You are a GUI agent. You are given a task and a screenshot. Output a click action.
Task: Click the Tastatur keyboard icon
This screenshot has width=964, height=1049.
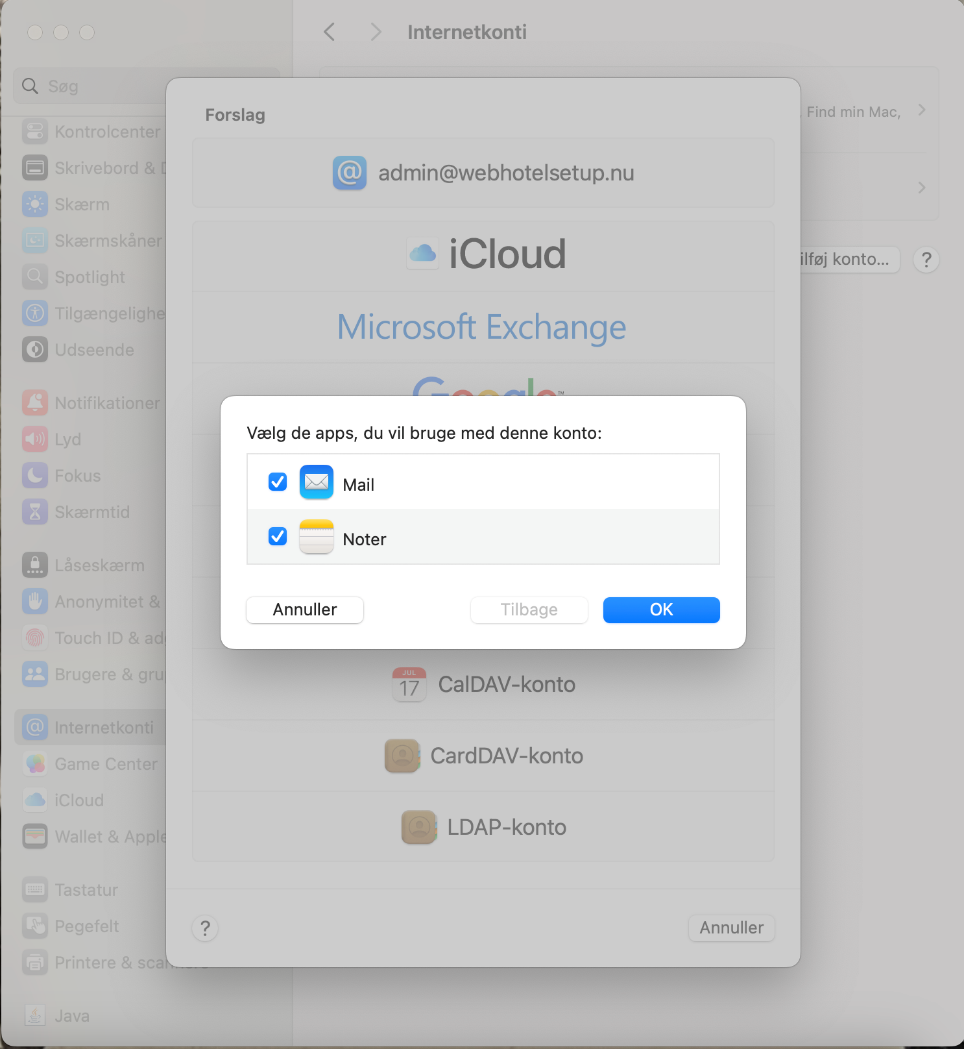click(x=35, y=890)
